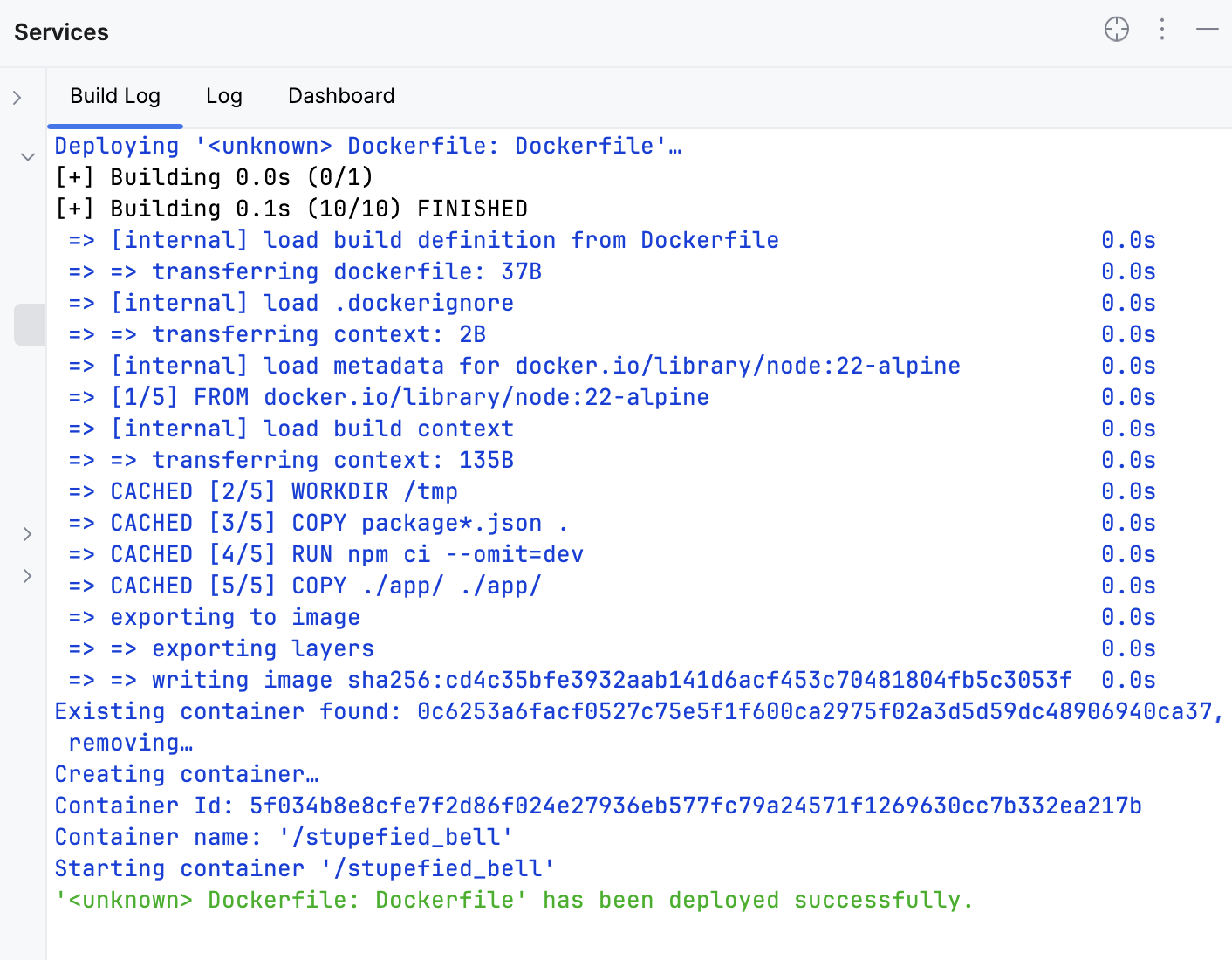This screenshot has height=960, width=1232.
Task: Click the Container name '/stupefied_bell' line
Action: click(284, 837)
